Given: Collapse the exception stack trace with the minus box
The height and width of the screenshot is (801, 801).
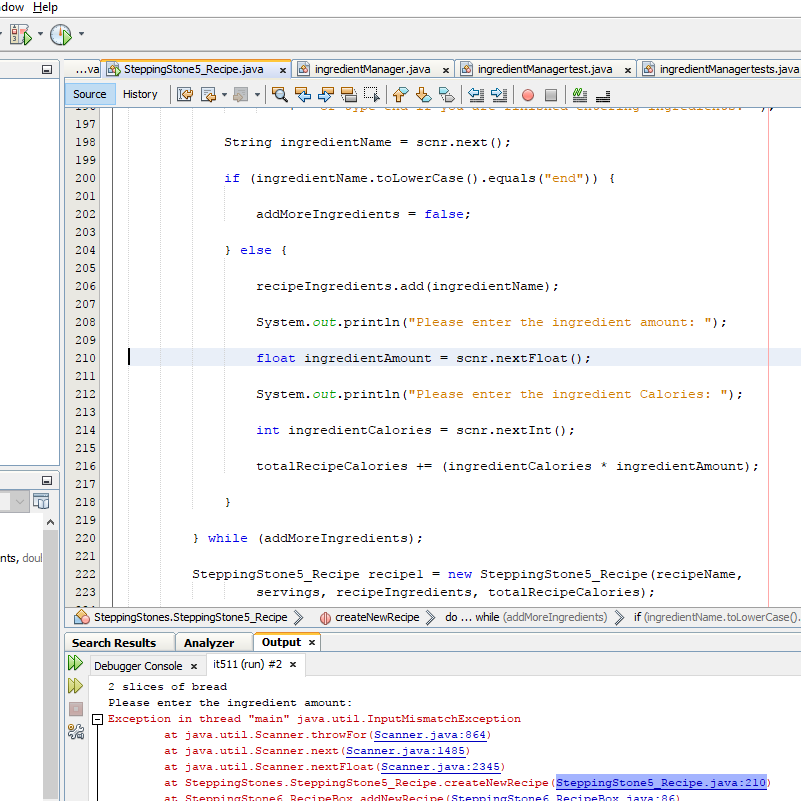Looking at the screenshot, I should point(97,718).
